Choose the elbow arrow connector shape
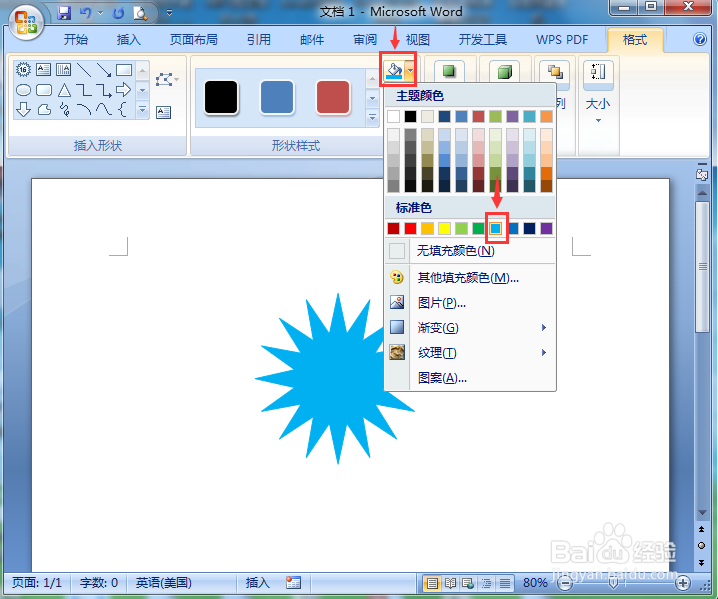The height and width of the screenshot is (599, 718). coord(103,90)
